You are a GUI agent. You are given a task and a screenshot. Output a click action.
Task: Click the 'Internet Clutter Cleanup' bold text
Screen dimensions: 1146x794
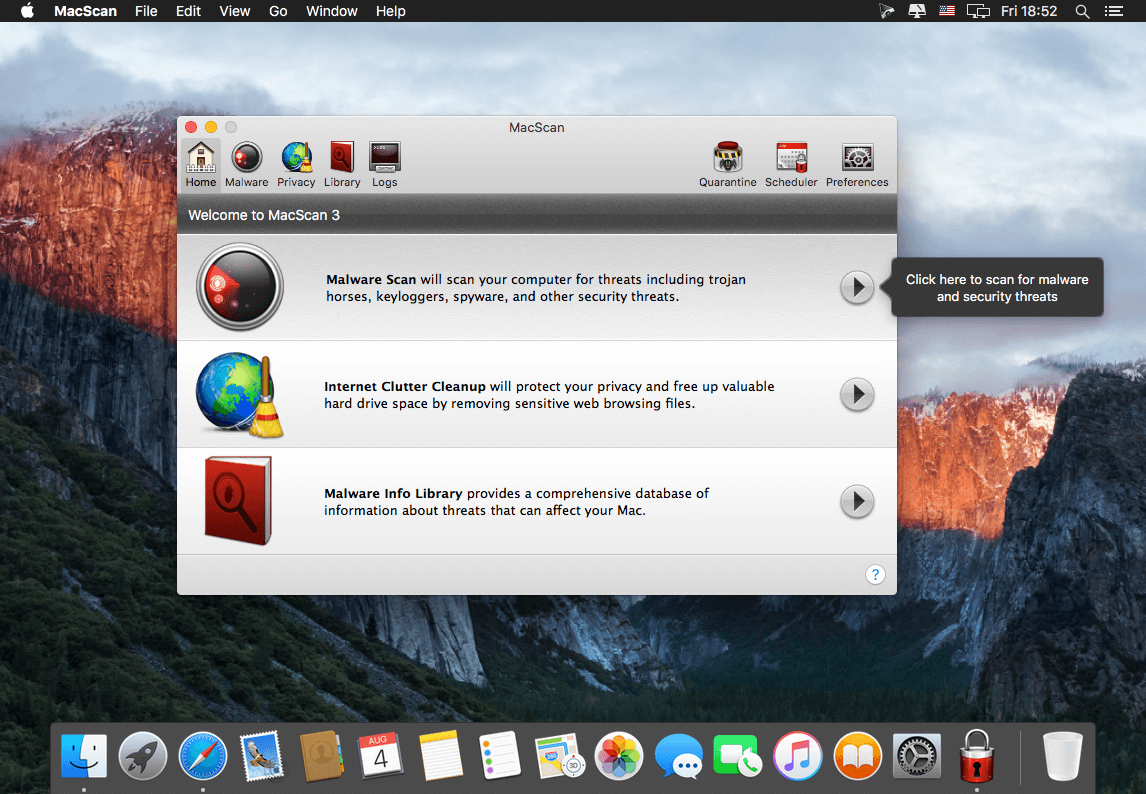tap(405, 386)
